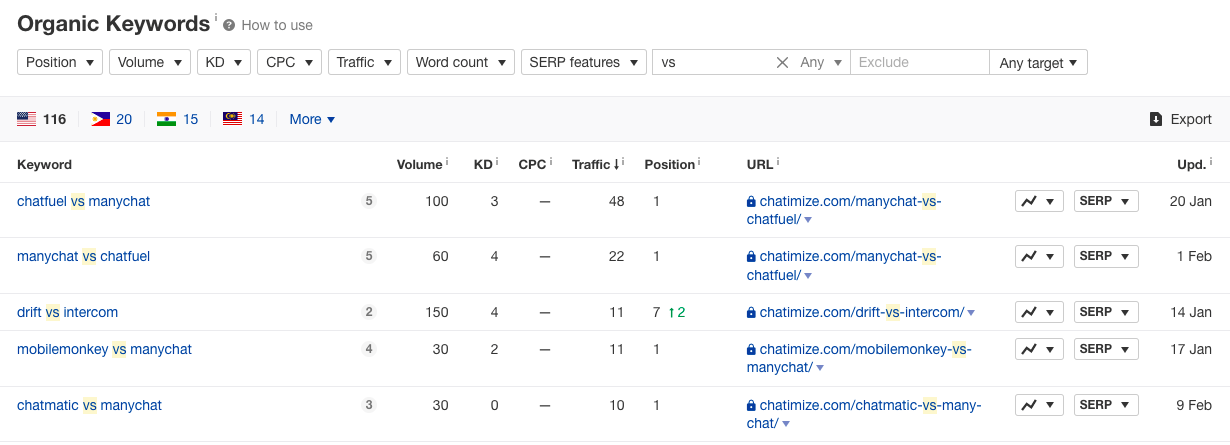1230x445 pixels.
Task: Open SERP dropdown for mobilemonkey vs manychat
Action: pyautogui.click(x=1106, y=349)
